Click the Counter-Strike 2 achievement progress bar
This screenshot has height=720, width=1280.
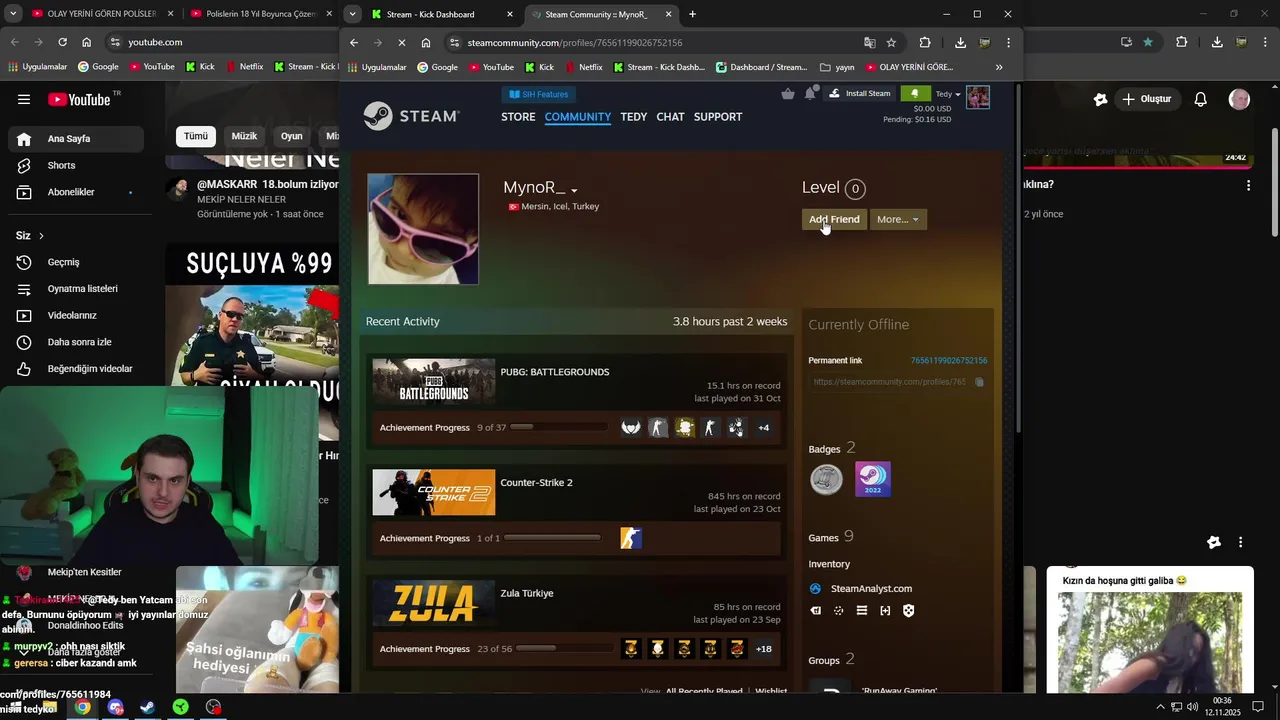click(552, 538)
